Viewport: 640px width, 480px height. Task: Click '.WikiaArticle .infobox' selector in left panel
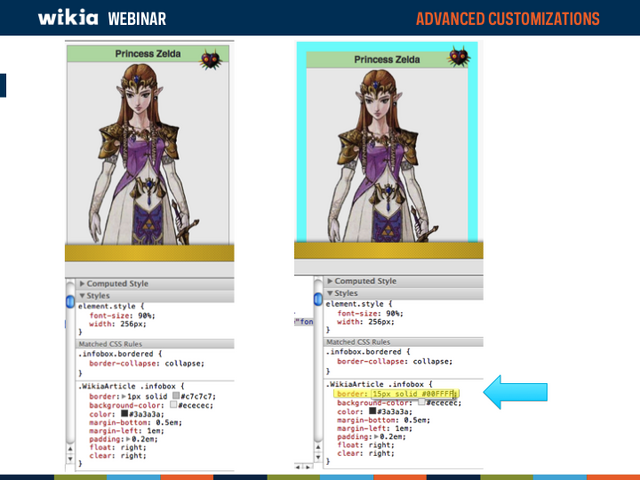coord(127,386)
